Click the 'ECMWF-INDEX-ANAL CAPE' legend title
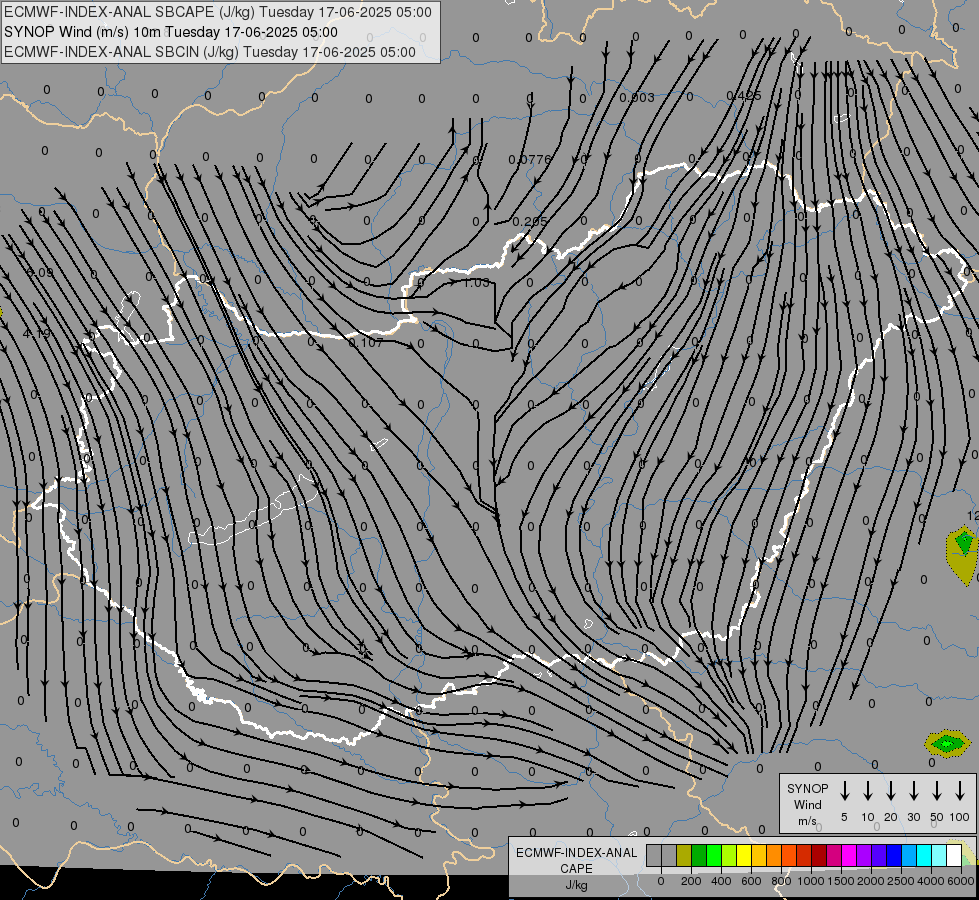 coord(576,861)
